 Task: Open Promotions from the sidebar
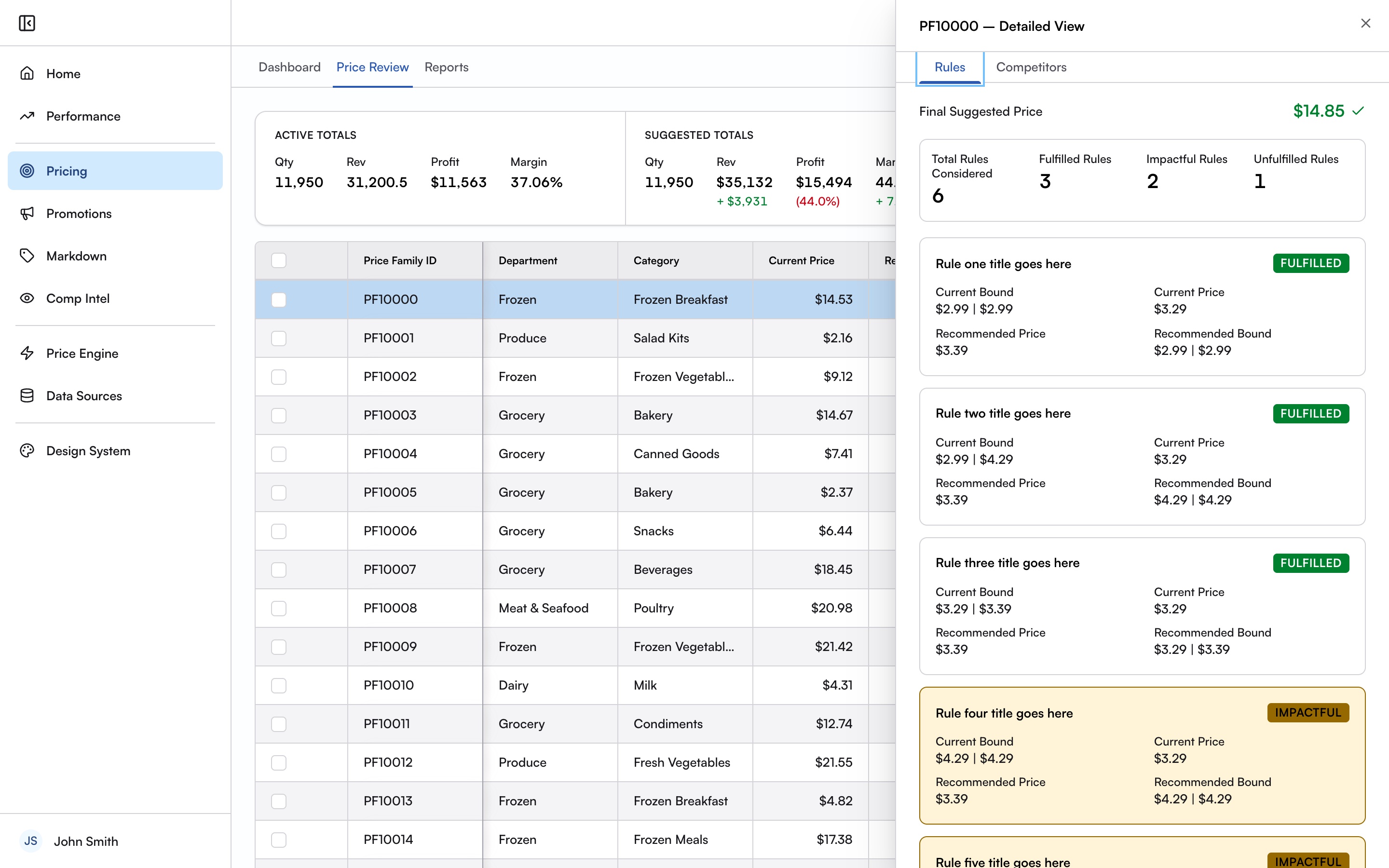115,214
